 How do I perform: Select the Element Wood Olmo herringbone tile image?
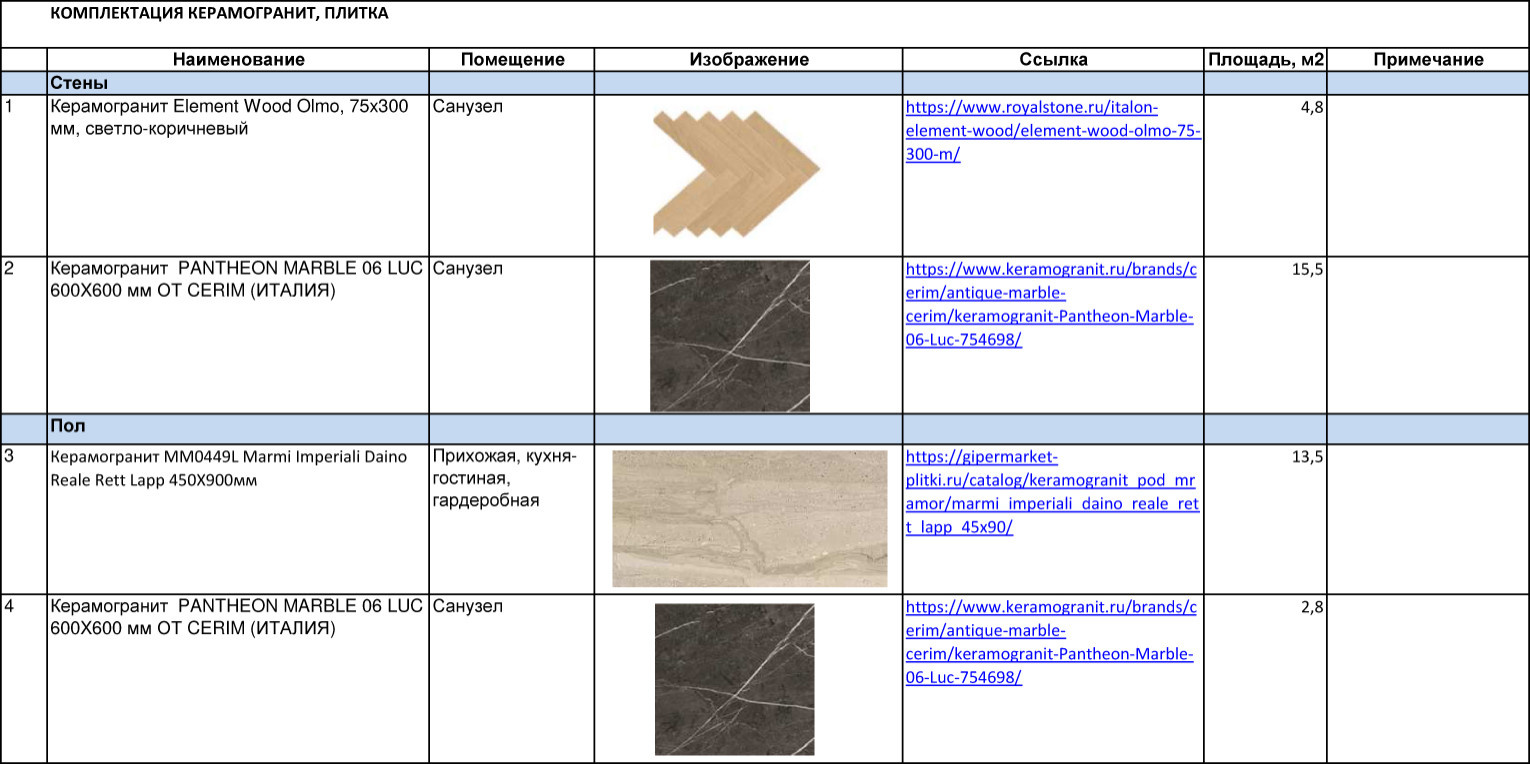(736, 172)
